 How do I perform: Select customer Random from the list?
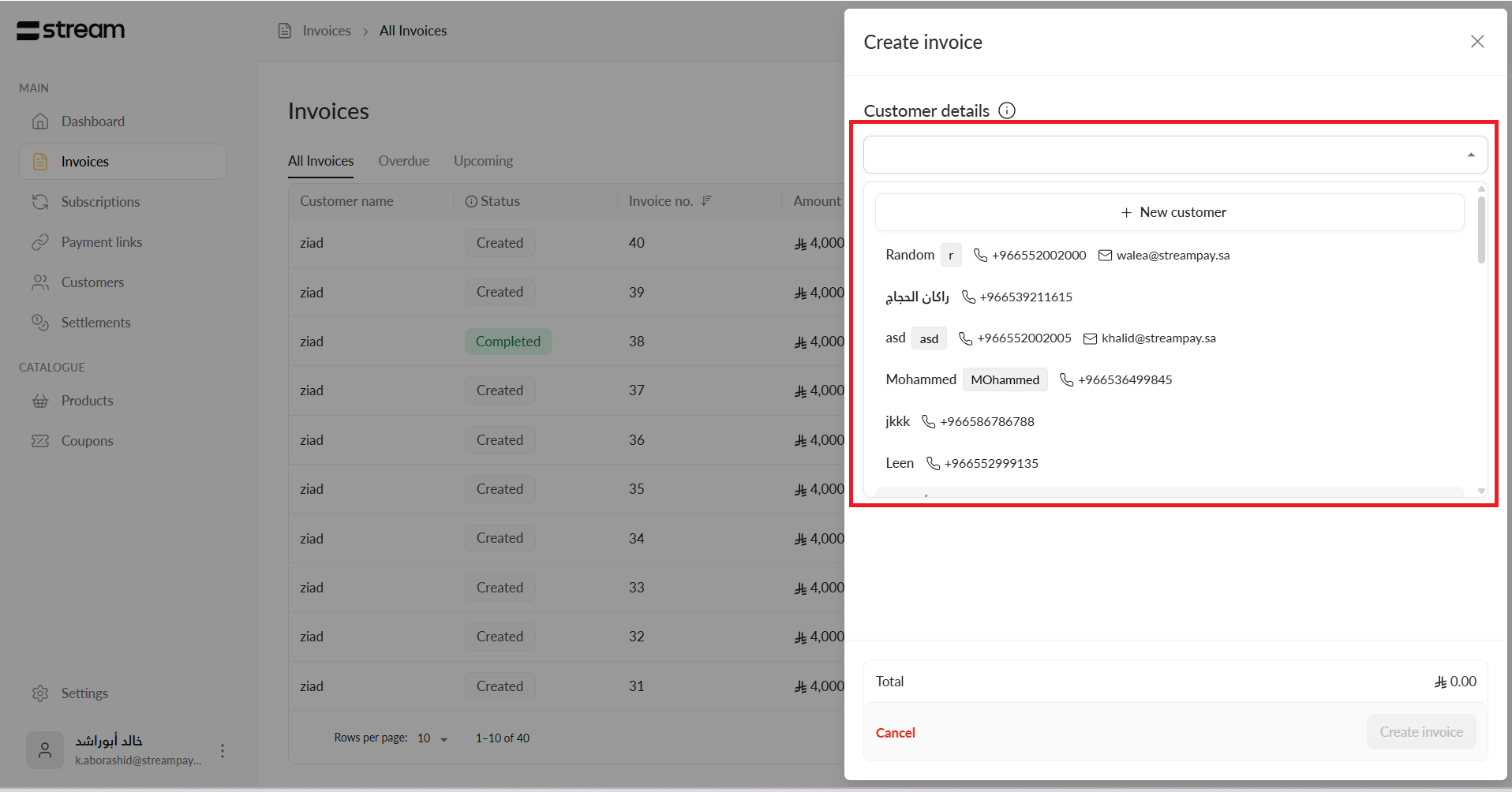click(x=910, y=255)
